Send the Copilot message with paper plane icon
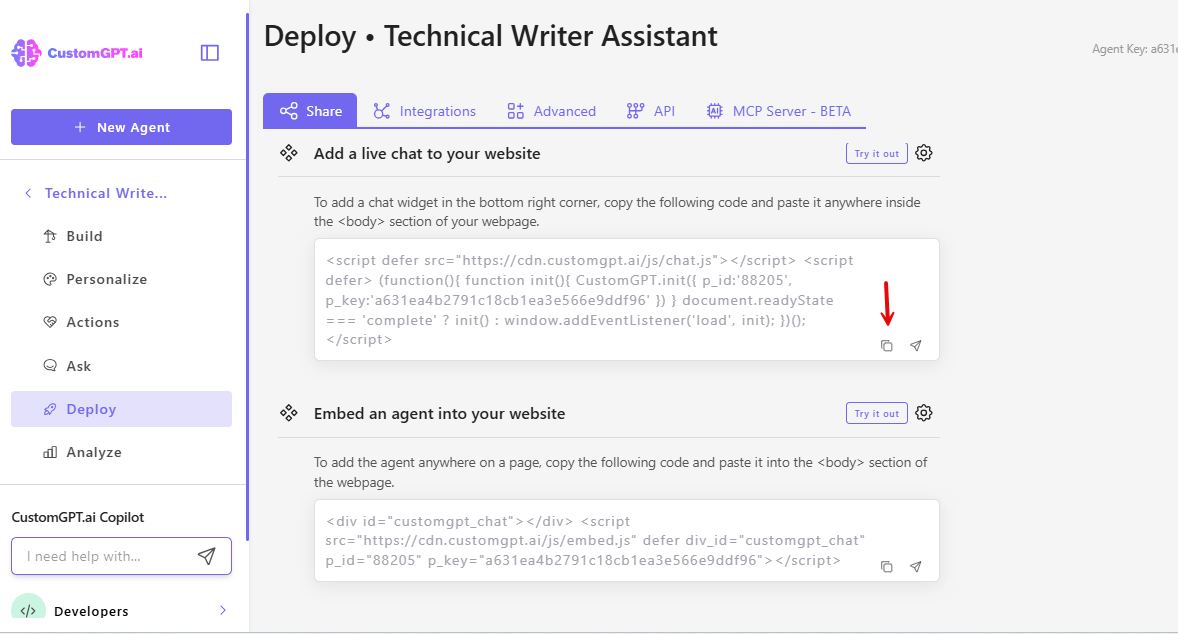This screenshot has width=1178, height=634. (x=207, y=556)
